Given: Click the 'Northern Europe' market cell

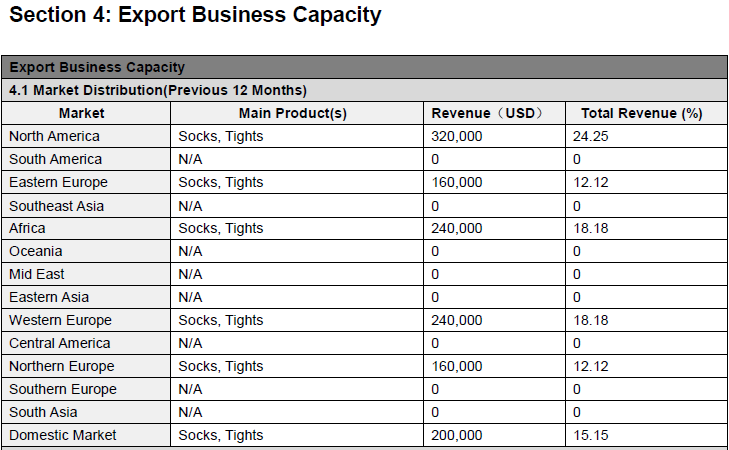Looking at the screenshot, I should pos(62,366).
